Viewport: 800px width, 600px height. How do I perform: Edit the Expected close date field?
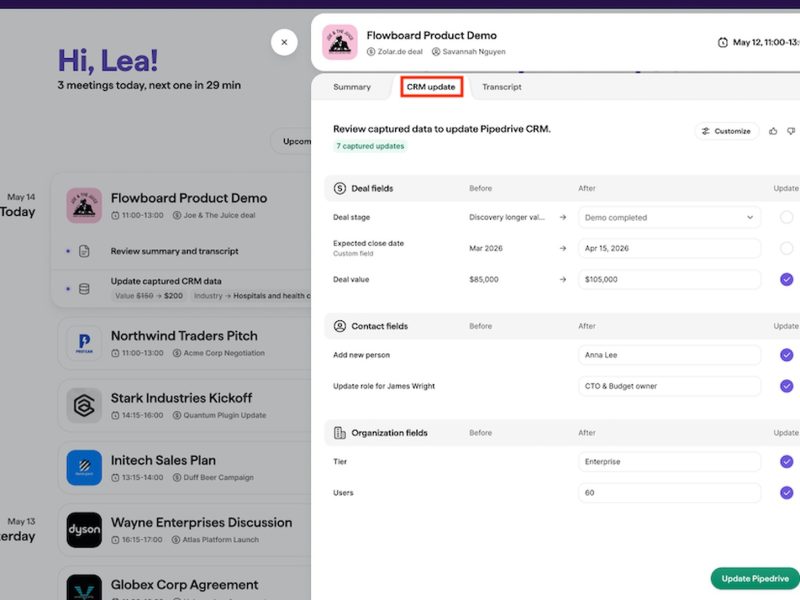point(669,248)
